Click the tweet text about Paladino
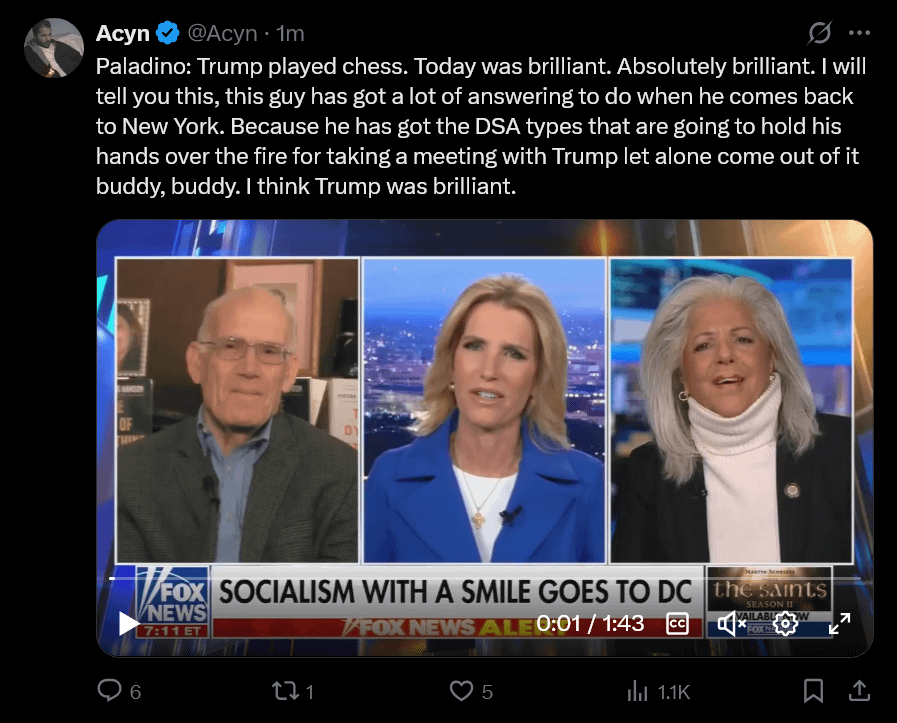The image size is (897, 723). pyautogui.click(x=481, y=126)
